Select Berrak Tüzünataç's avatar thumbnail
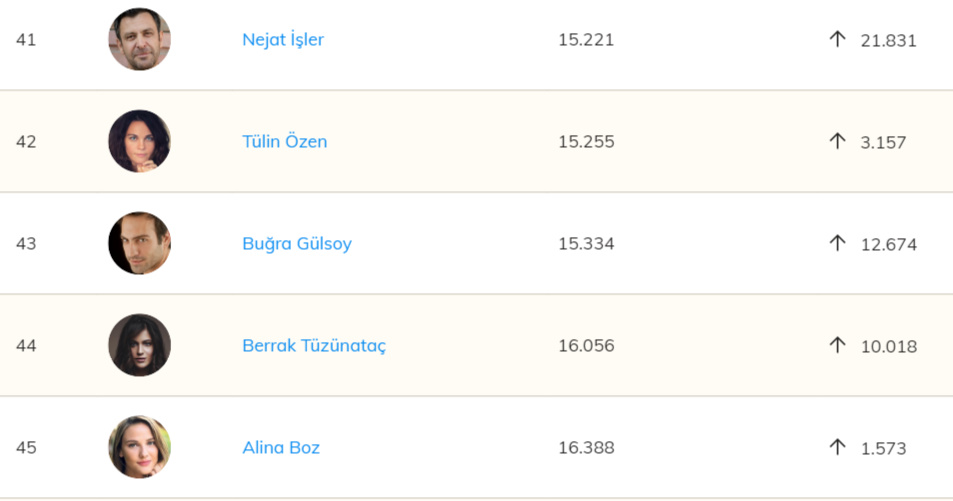Viewport: 953px width, 501px height. tap(139, 345)
